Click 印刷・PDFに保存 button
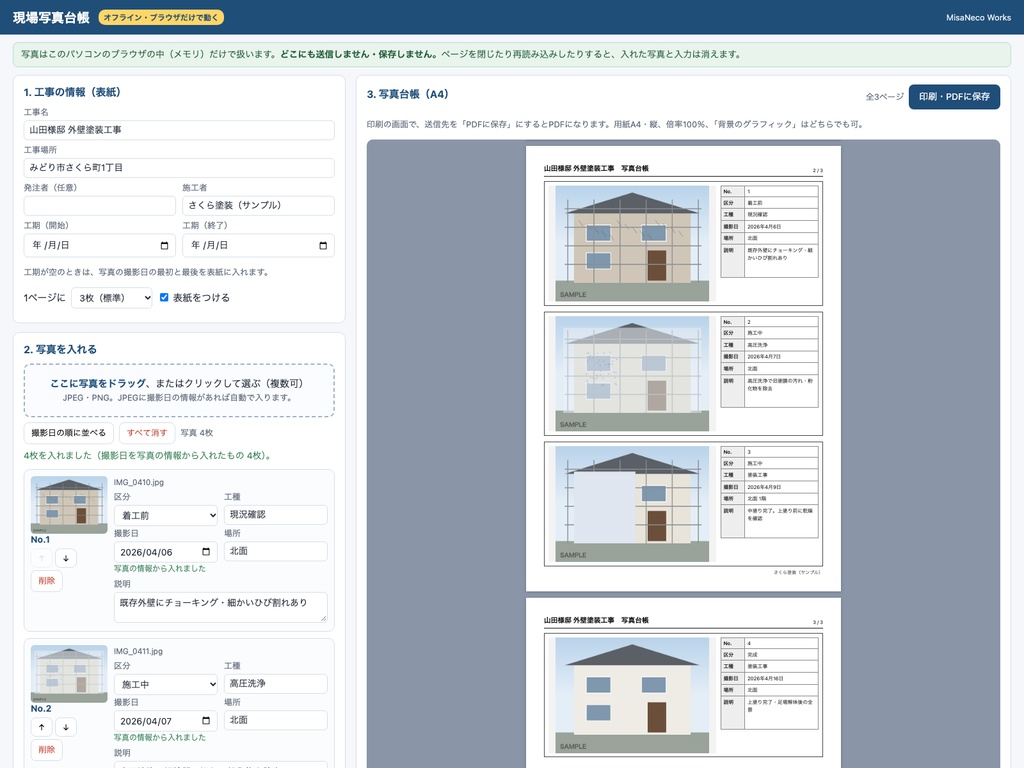The image size is (1024, 768). coord(954,97)
